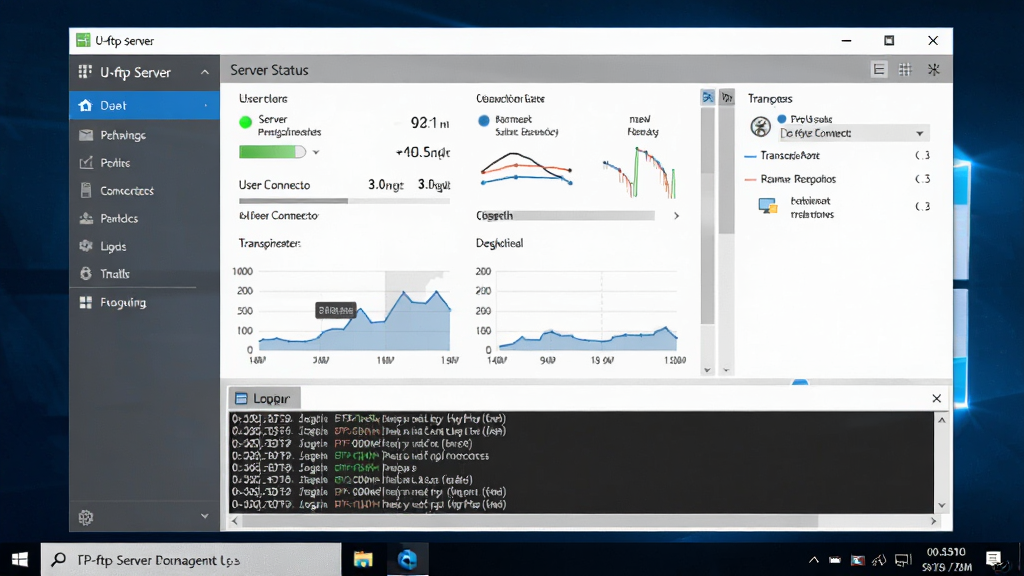Click the Fraguing grid icon
The width and height of the screenshot is (1024, 576).
tap(86, 302)
